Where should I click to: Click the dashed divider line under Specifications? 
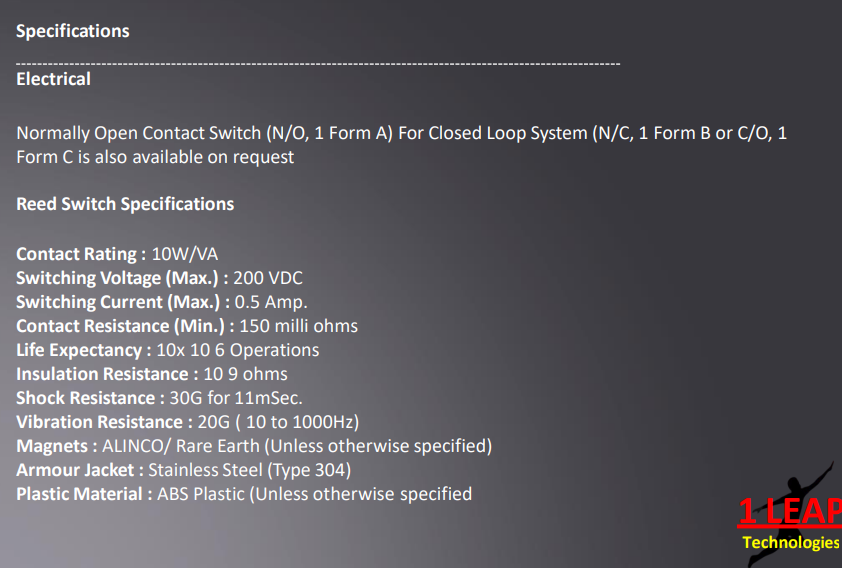[x=318, y=64]
